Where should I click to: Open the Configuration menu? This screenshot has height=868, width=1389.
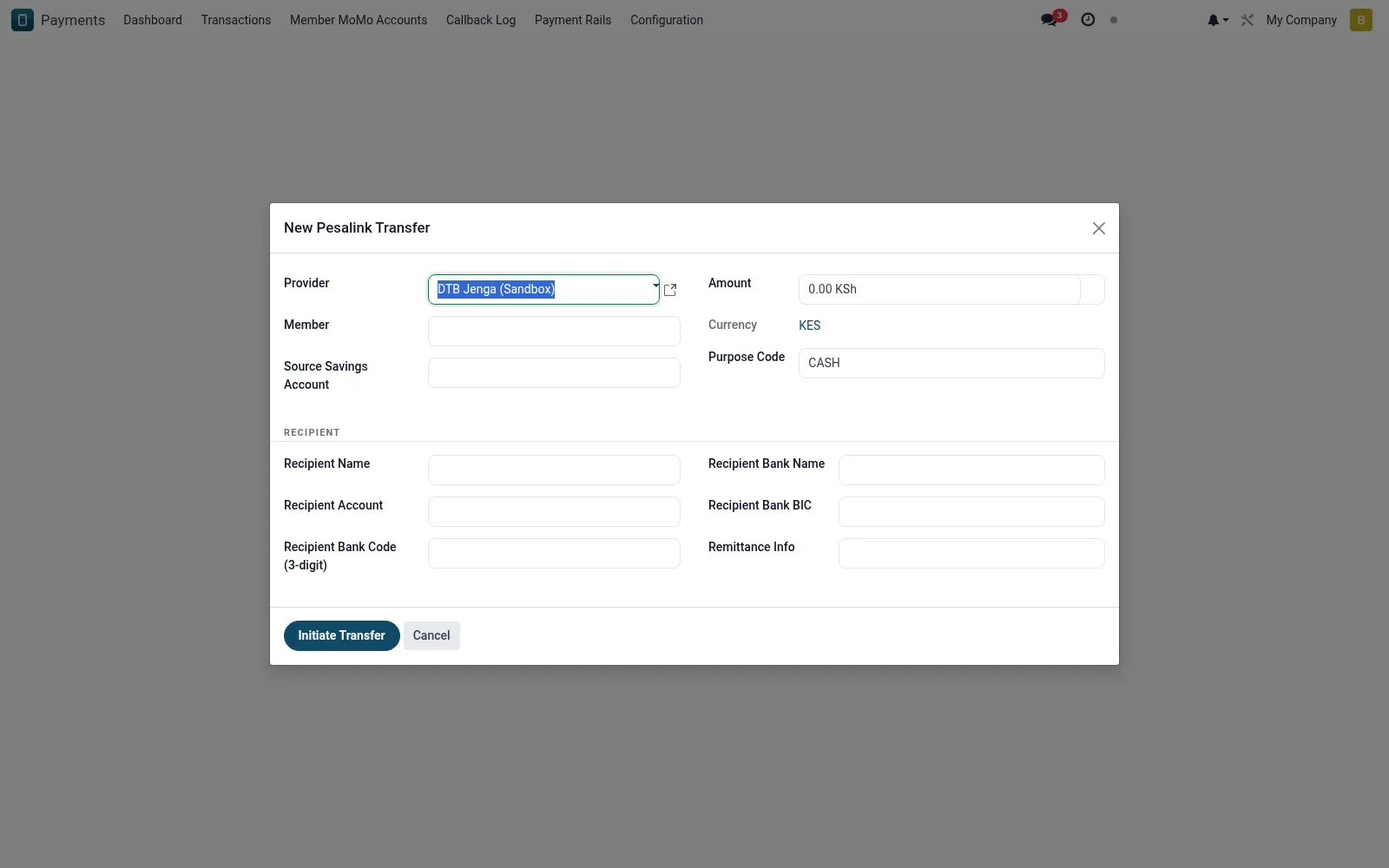pos(667,20)
